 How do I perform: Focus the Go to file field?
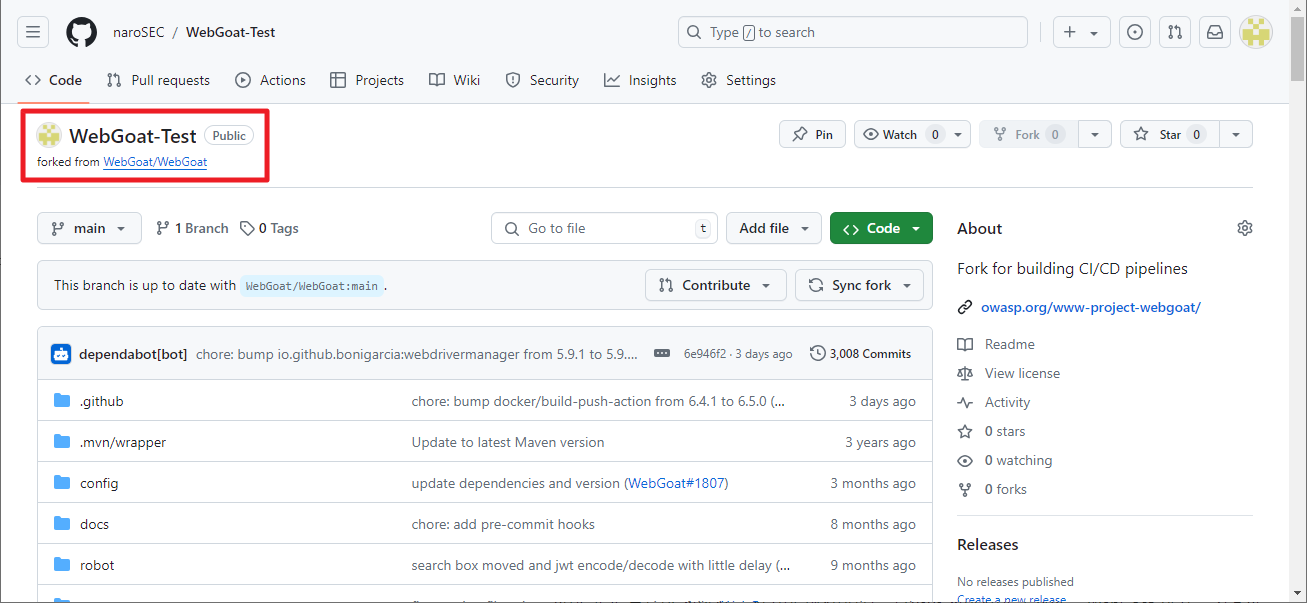pos(604,228)
